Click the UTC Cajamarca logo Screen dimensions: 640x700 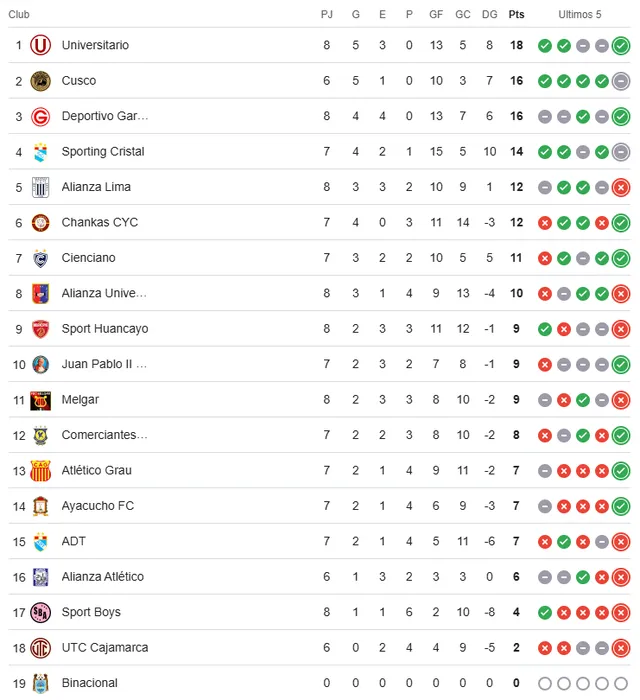(x=40, y=648)
